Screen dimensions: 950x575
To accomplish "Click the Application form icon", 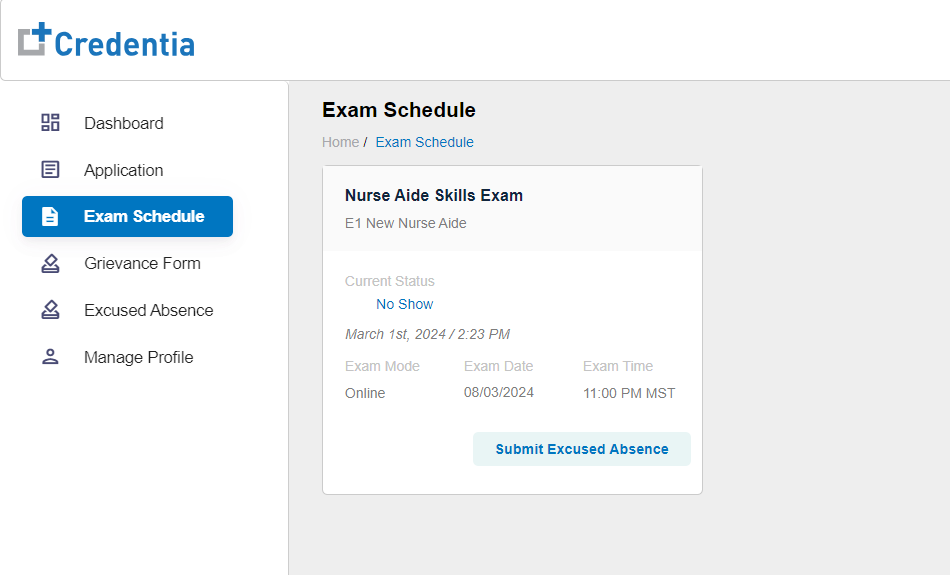I will point(50,170).
